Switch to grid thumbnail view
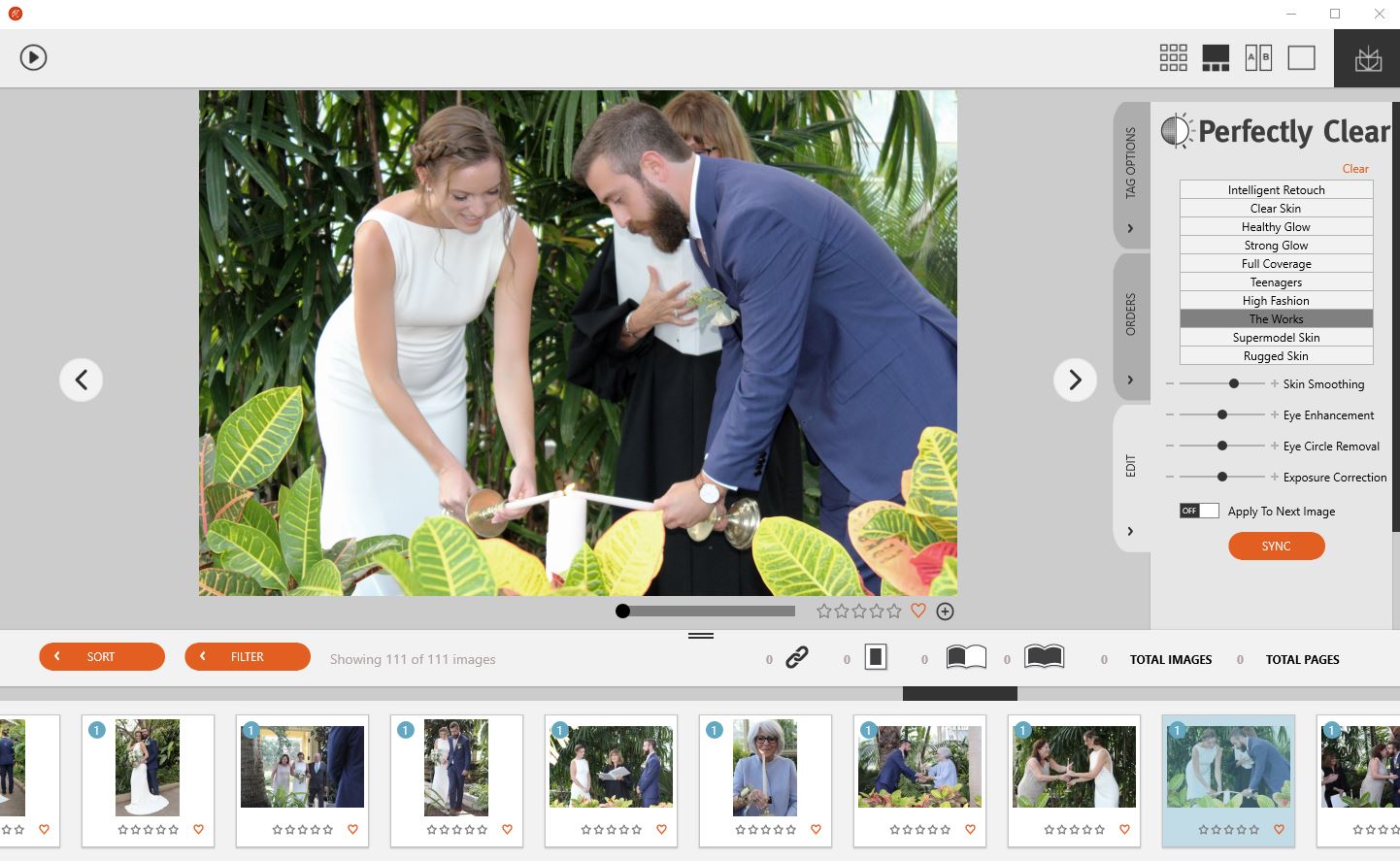1400x861 pixels. 1173,57
